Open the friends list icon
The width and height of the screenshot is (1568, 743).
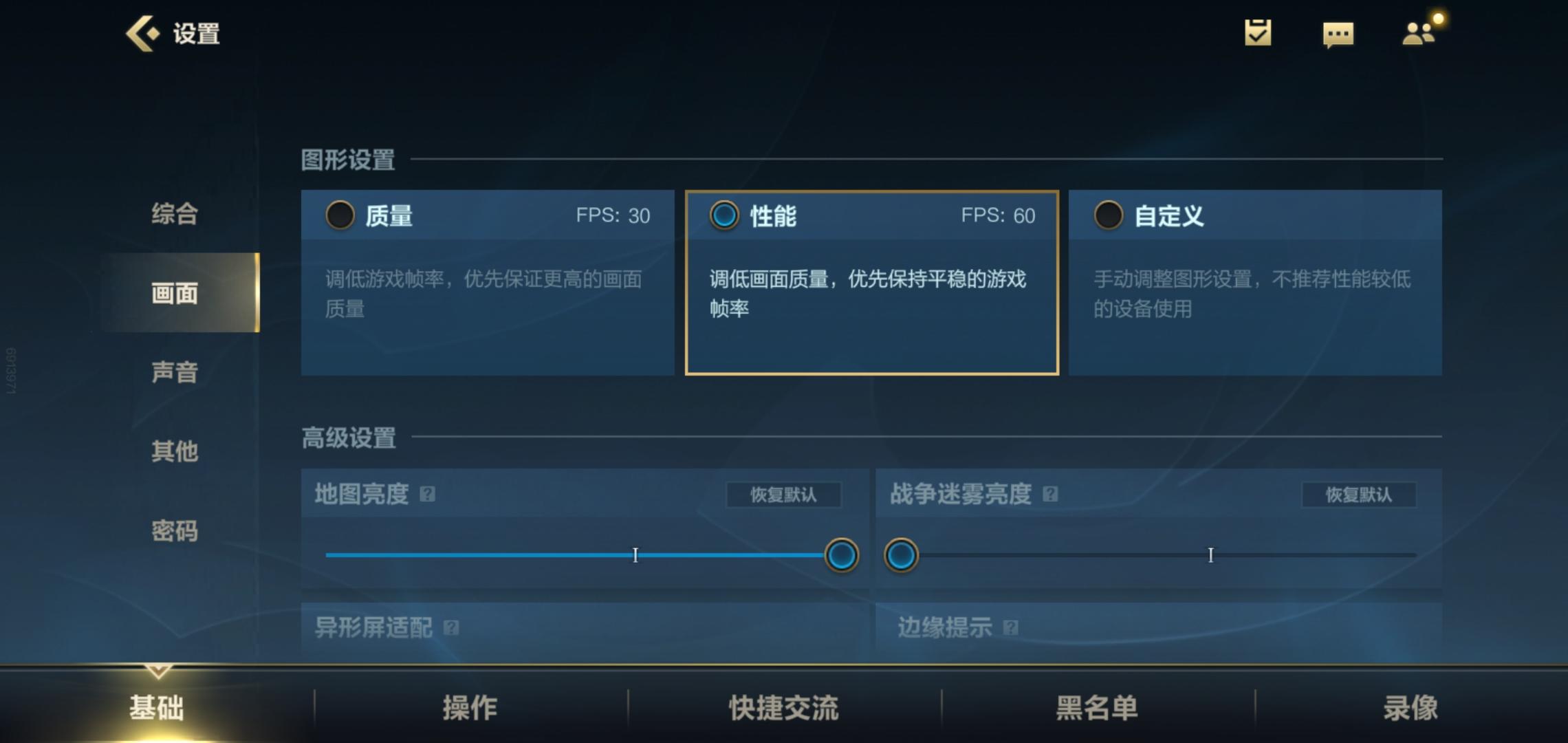(1419, 32)
